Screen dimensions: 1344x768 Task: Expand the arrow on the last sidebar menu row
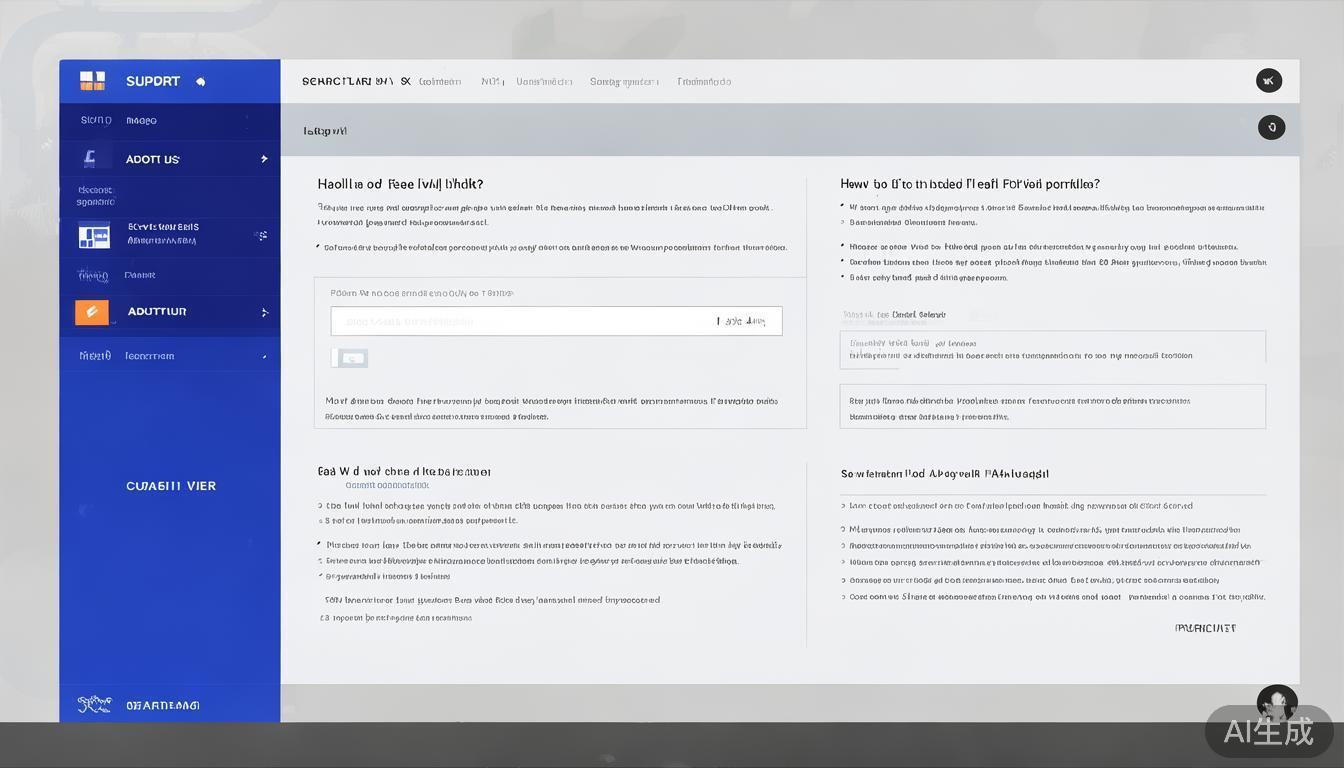point(264,356)
